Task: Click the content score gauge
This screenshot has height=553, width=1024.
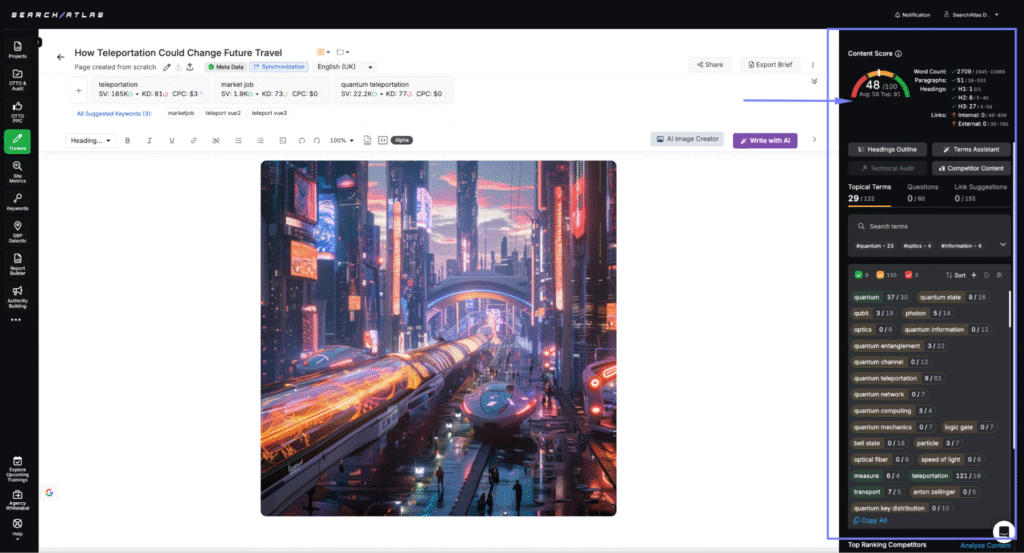Action: 880,84
